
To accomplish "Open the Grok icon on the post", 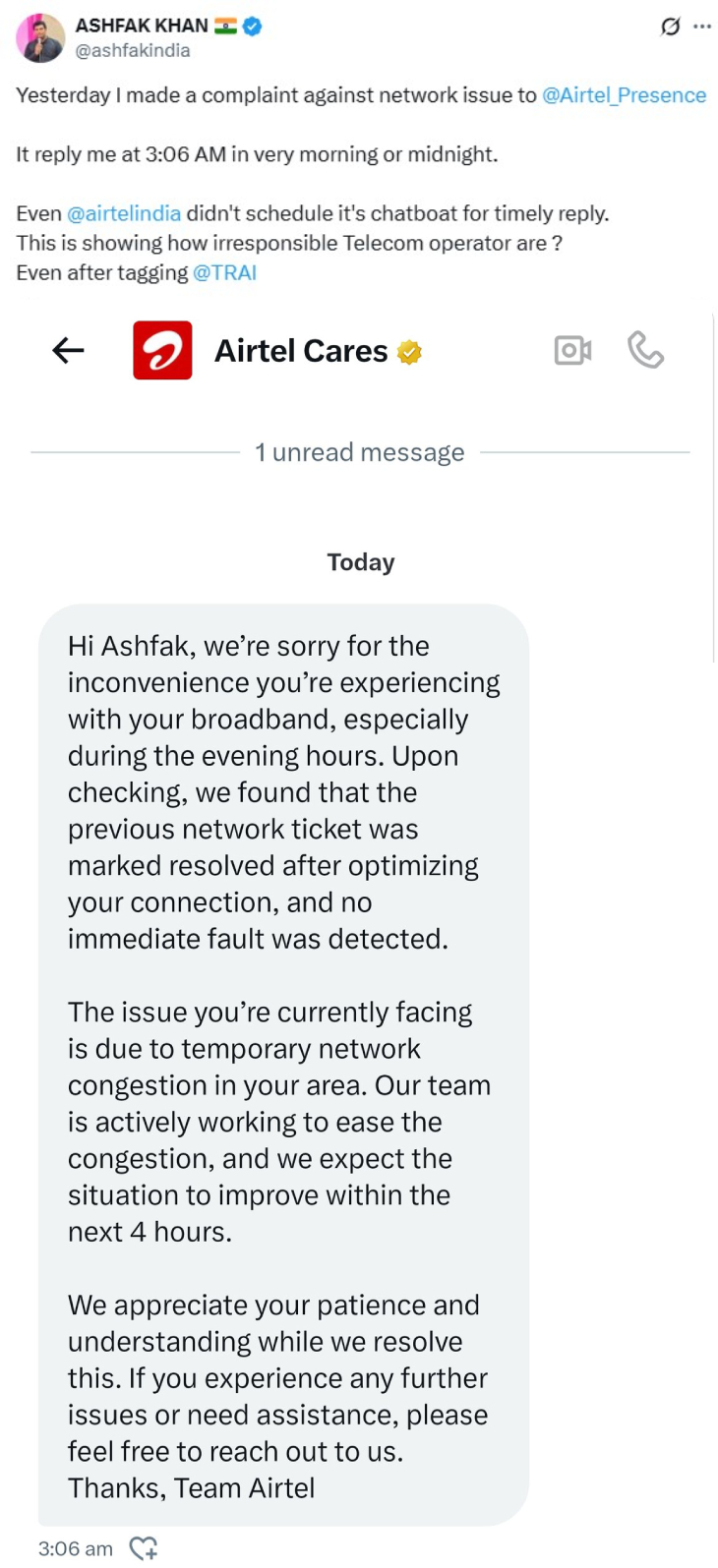I will [670, 27].
